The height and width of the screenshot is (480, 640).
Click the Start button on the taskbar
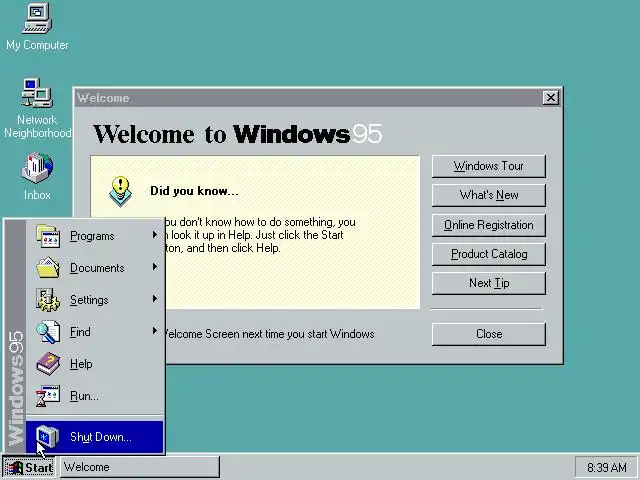[29, 467]
